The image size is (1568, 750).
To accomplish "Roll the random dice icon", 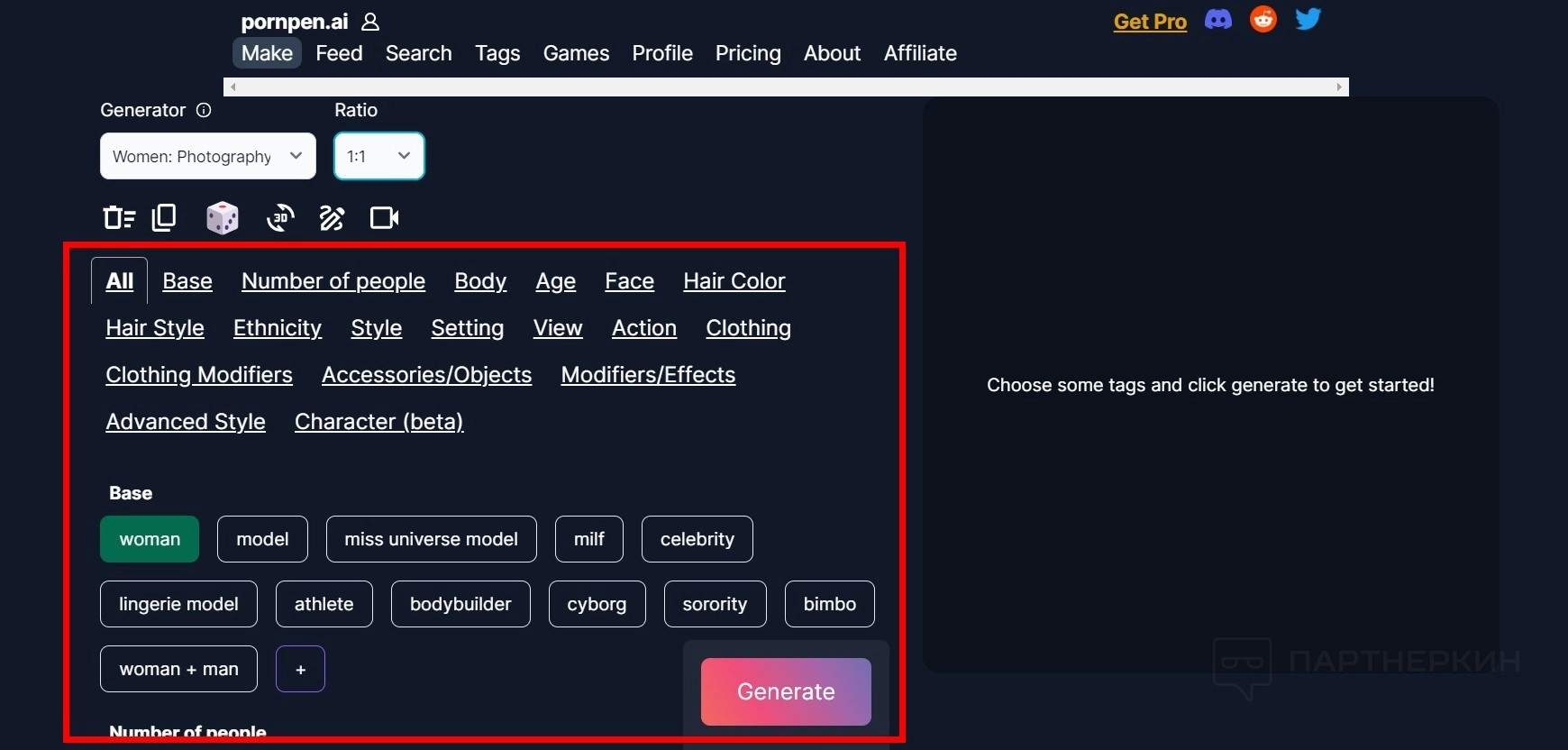I will pos(223,218).
